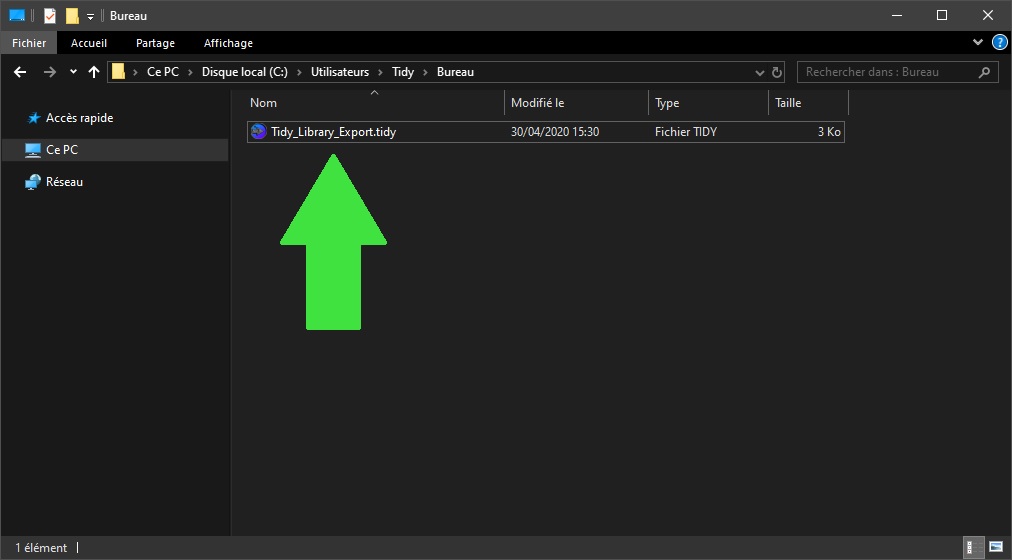
Task: Click the Forward navigation arrow
Action: click(50, 72)
